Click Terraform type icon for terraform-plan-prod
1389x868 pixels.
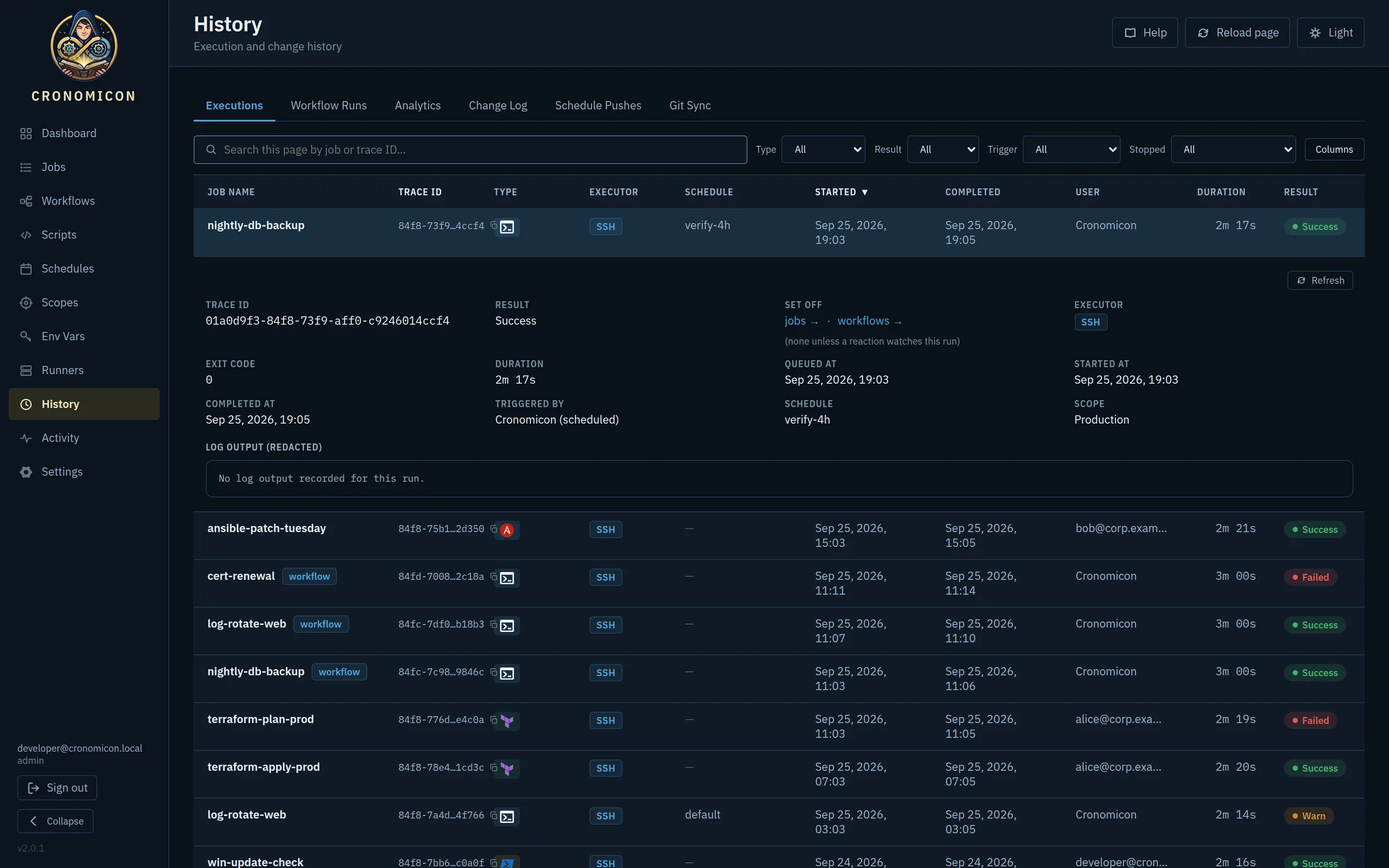[507, 721]
